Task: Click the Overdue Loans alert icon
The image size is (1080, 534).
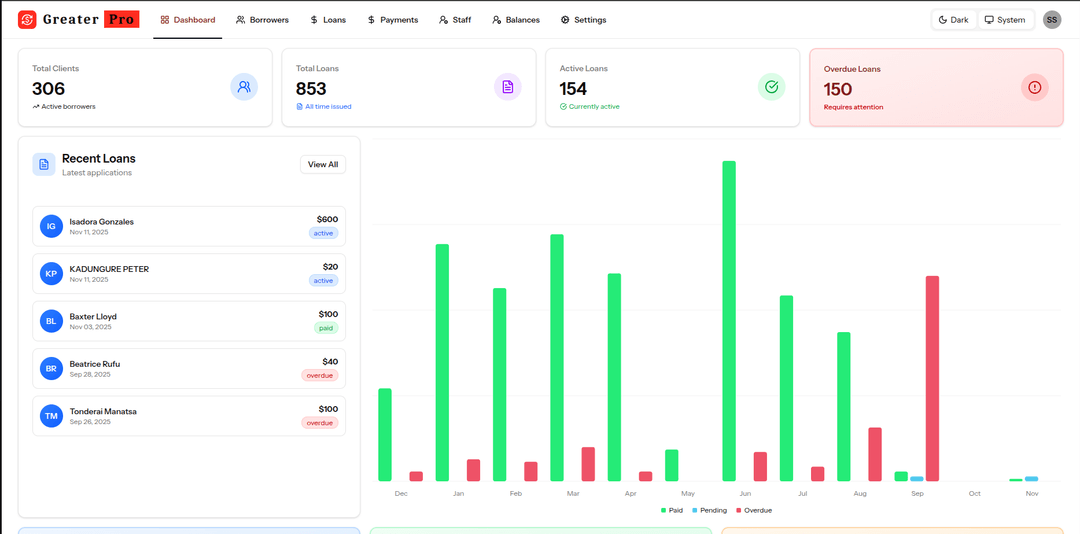Action: 1034,88
